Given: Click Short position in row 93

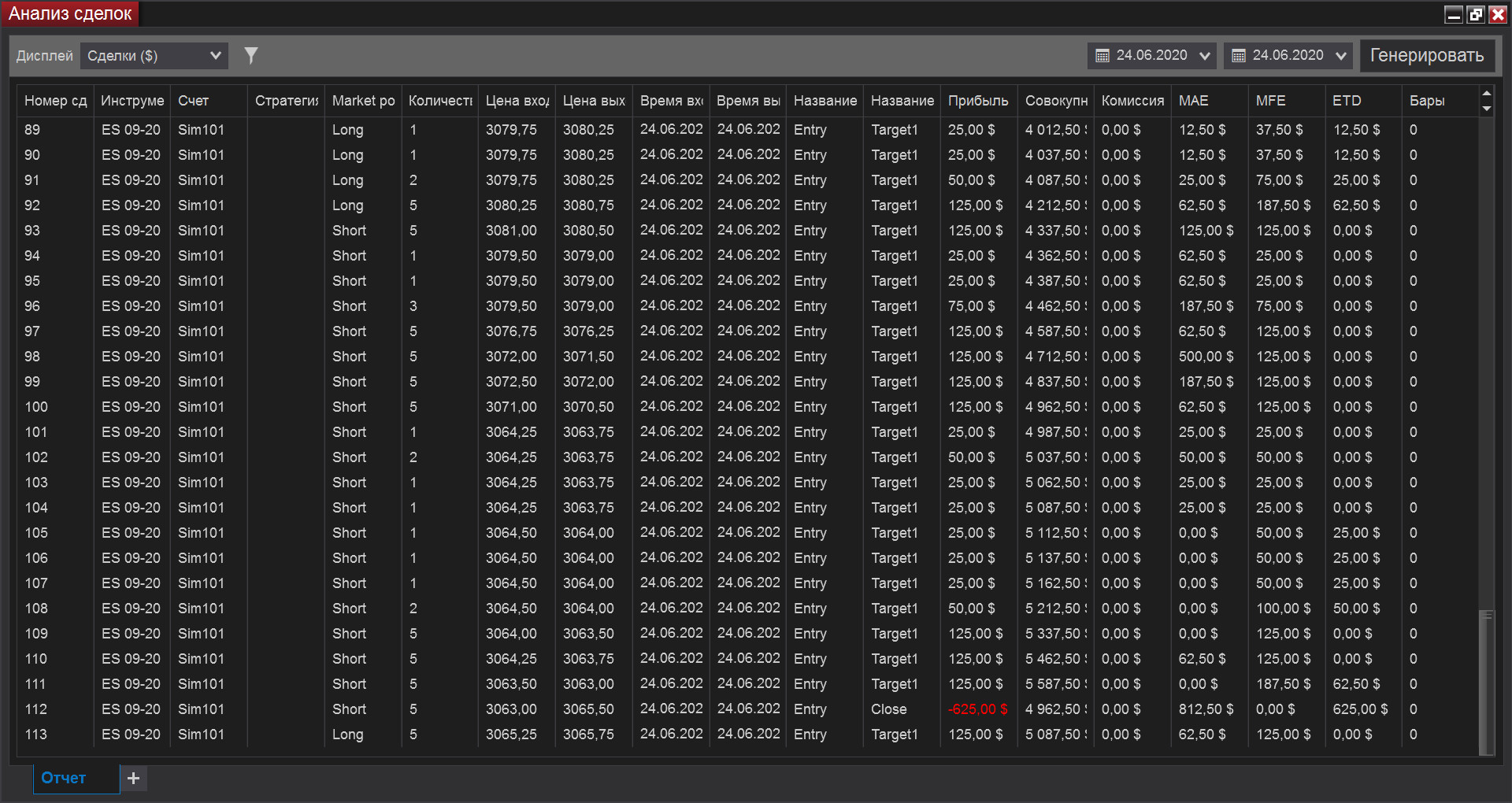Looking at the screenshot, I should [350, 231].
